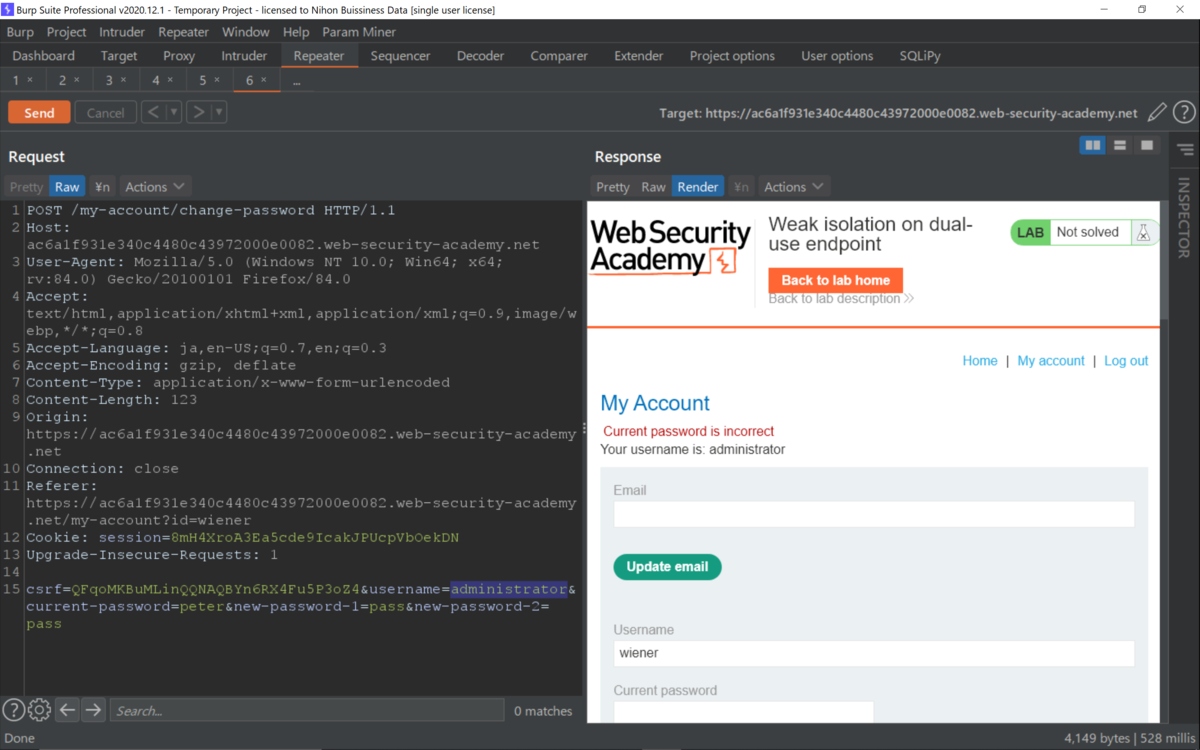Click the Web Security Academy logo
Viewport: 1200px width, 750px height.
click(x=670, y=248)
